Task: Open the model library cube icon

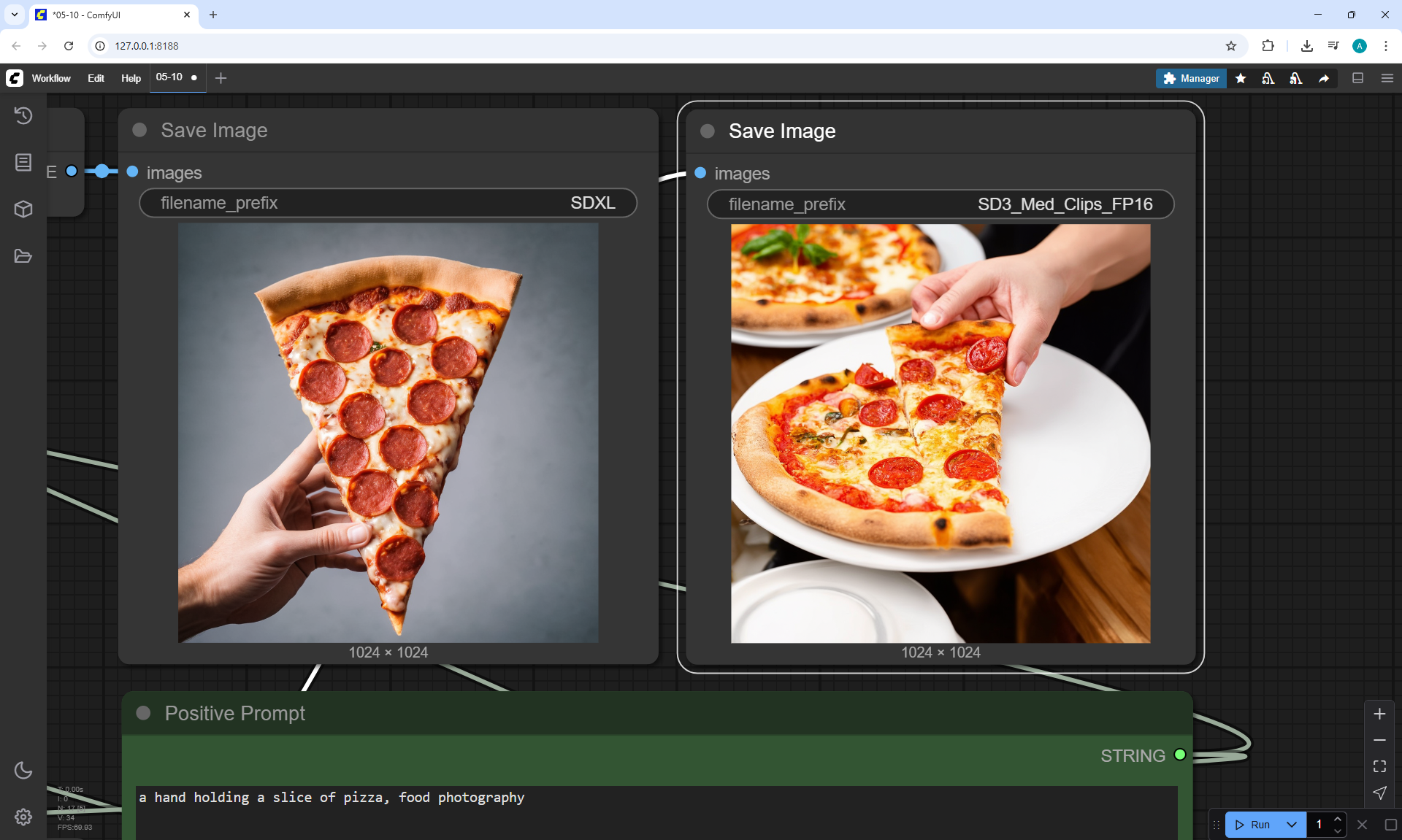Action: pyautogui.click(x=23, y=209)
